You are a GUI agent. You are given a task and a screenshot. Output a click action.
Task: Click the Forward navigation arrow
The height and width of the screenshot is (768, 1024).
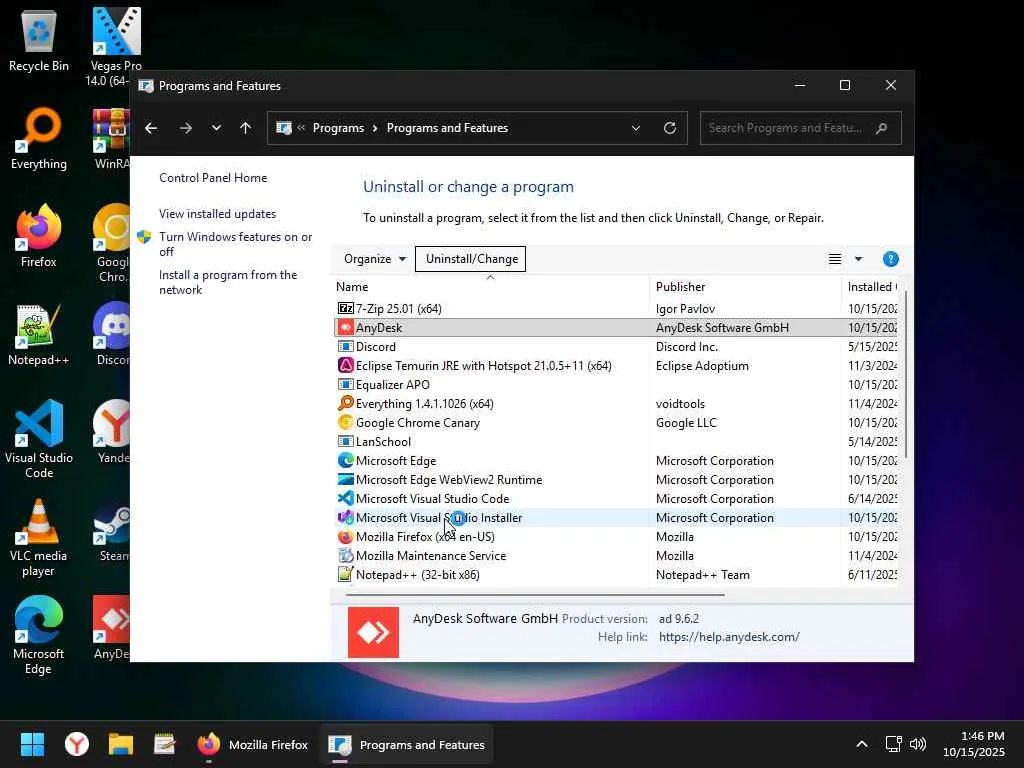[x=186, y=128]
